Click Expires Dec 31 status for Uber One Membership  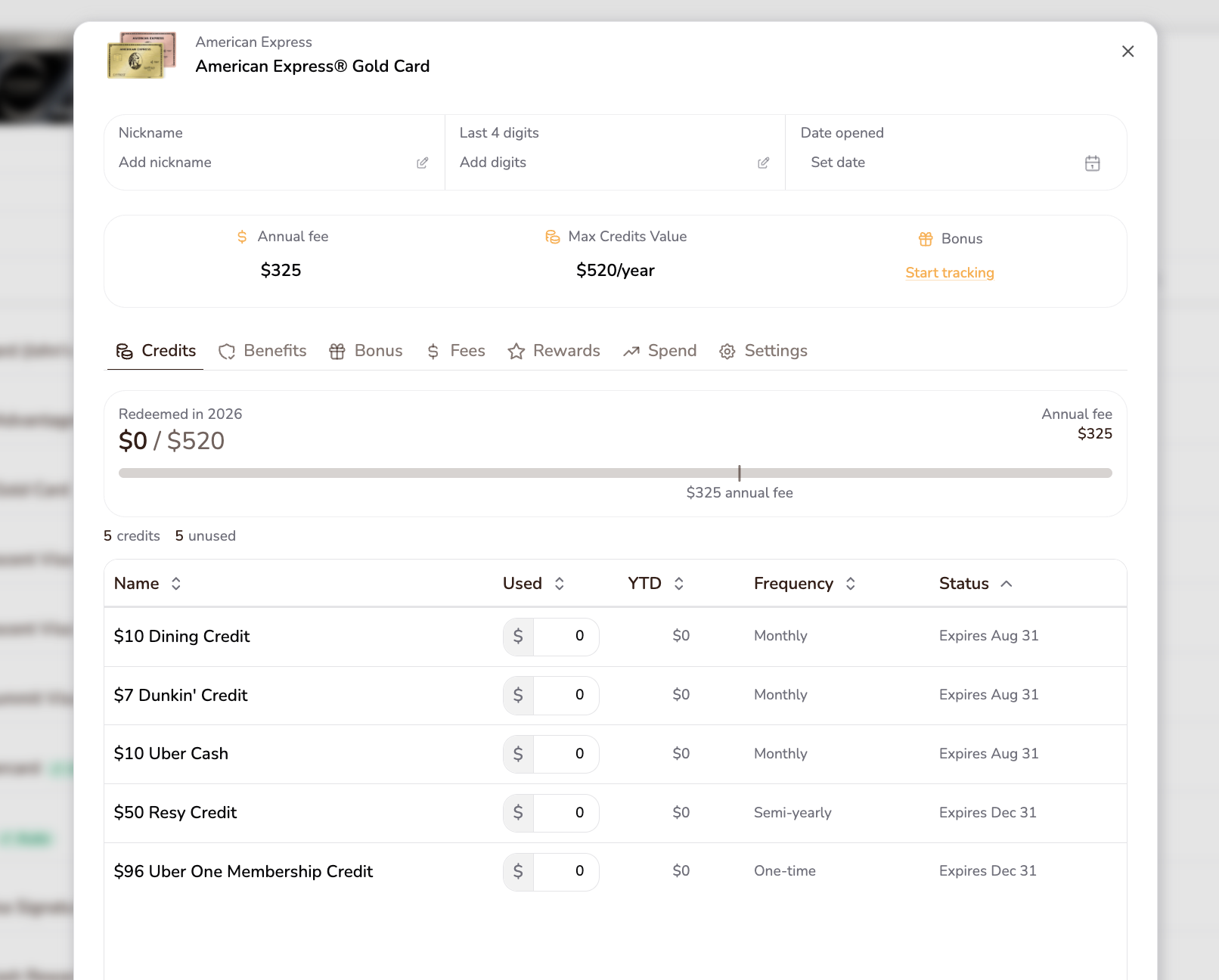click(988, 871)
